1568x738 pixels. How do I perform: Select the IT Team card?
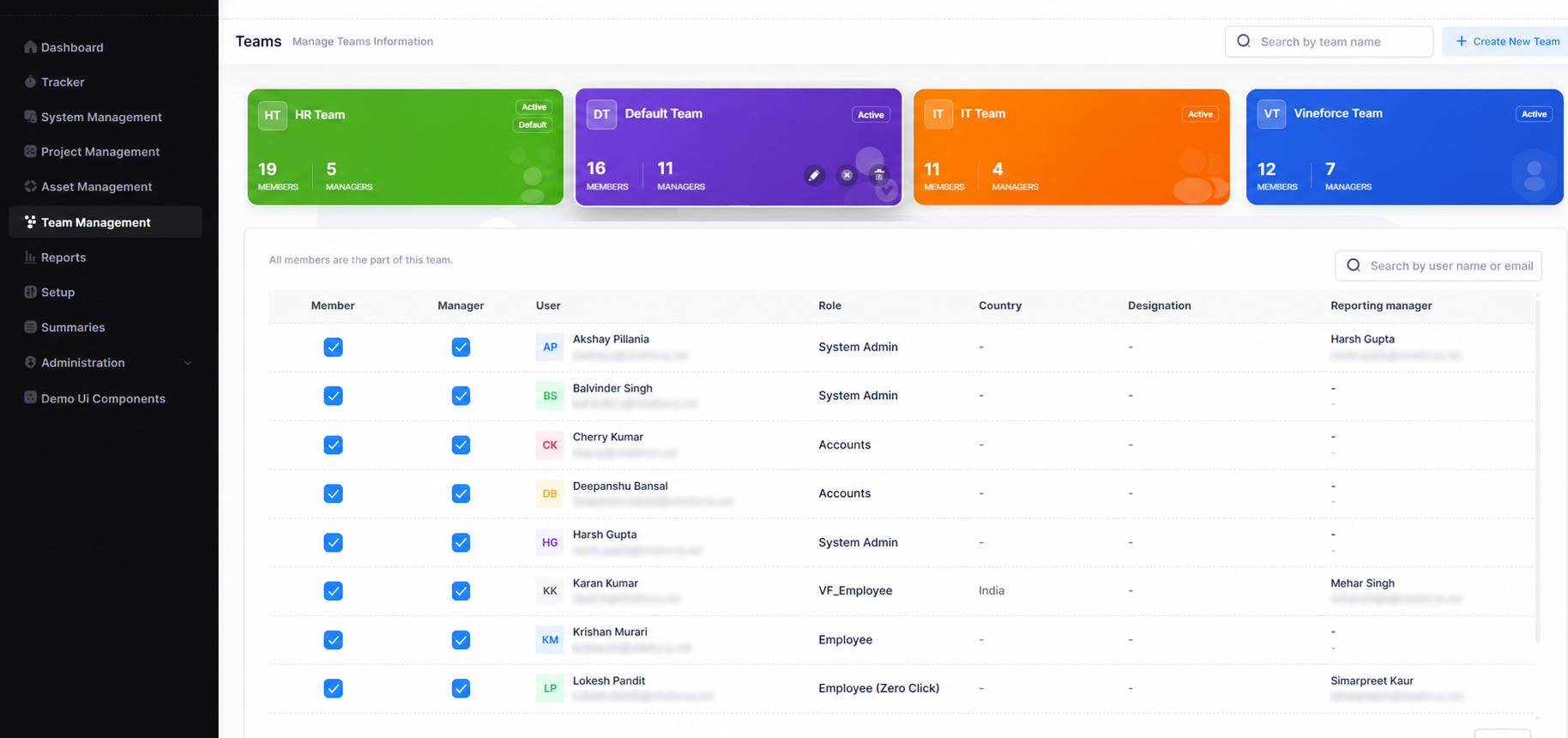coord(1071,147)
